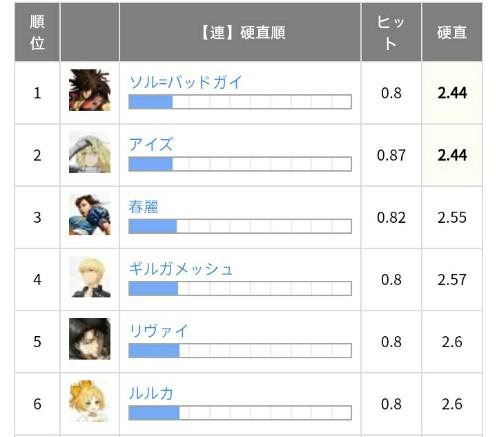Open ソル=バッドガイ character portrait

point(90,90)
